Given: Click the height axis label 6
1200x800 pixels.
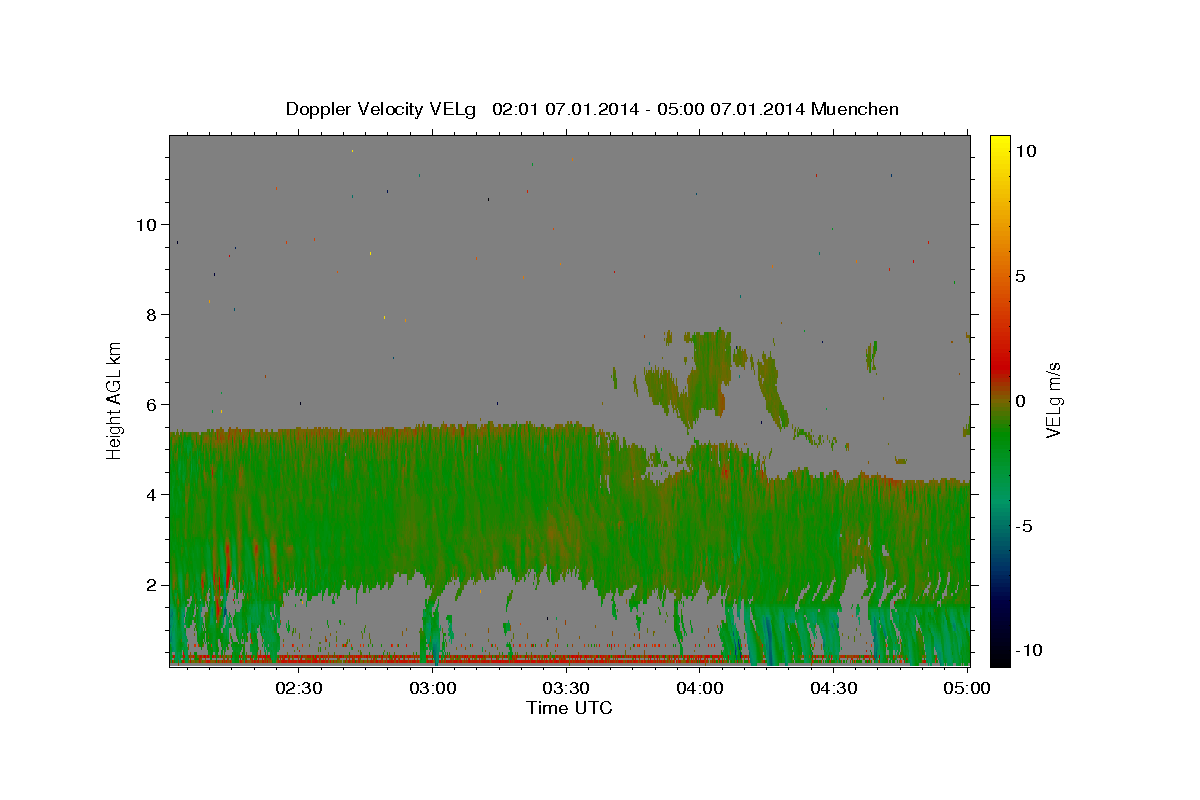Looking at the screenshot, I should [152, 404].
